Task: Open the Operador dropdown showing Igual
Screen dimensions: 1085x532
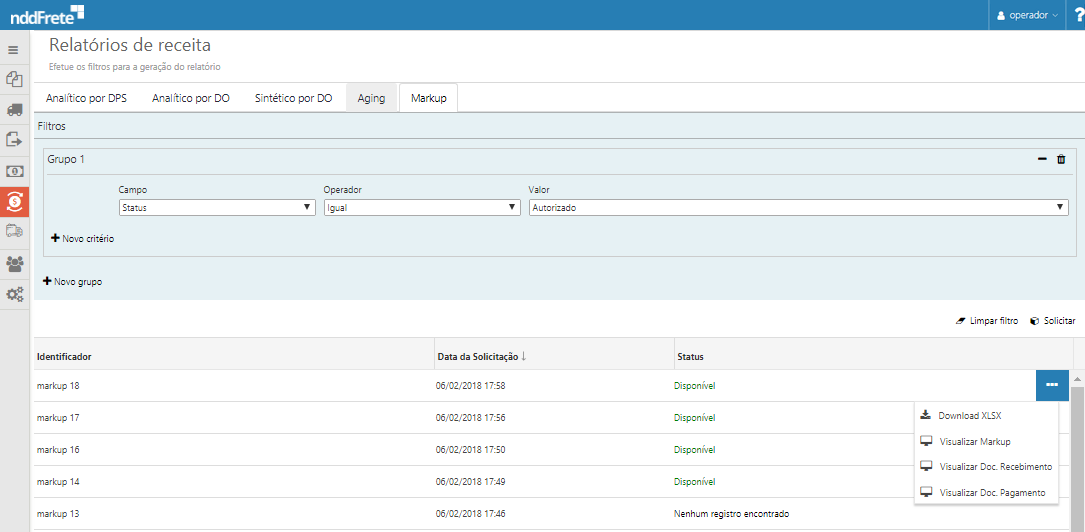Action: pyautogui.click(x=422, y=208)
